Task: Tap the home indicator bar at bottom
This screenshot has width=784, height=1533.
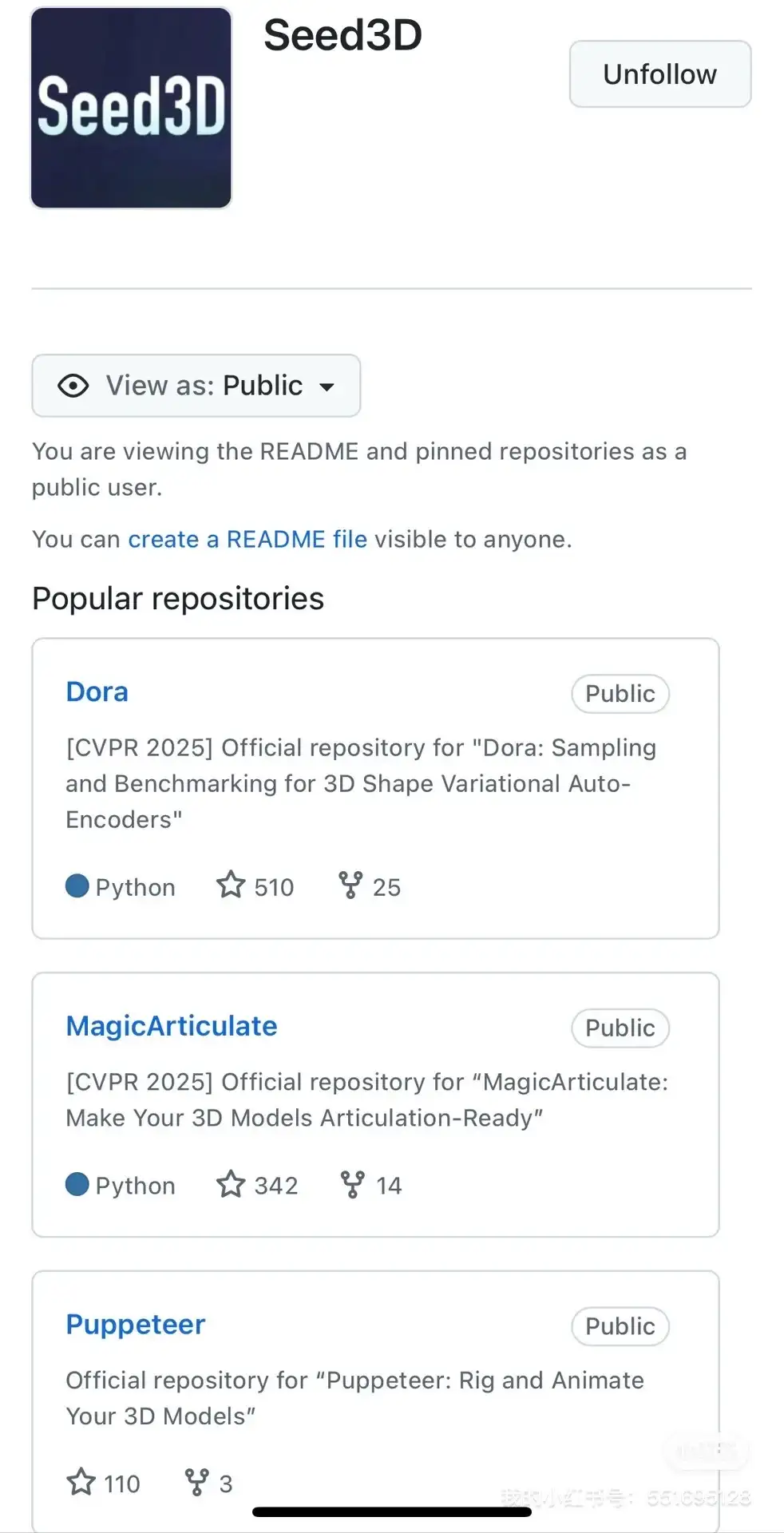Action: (x=391, y=1511)
